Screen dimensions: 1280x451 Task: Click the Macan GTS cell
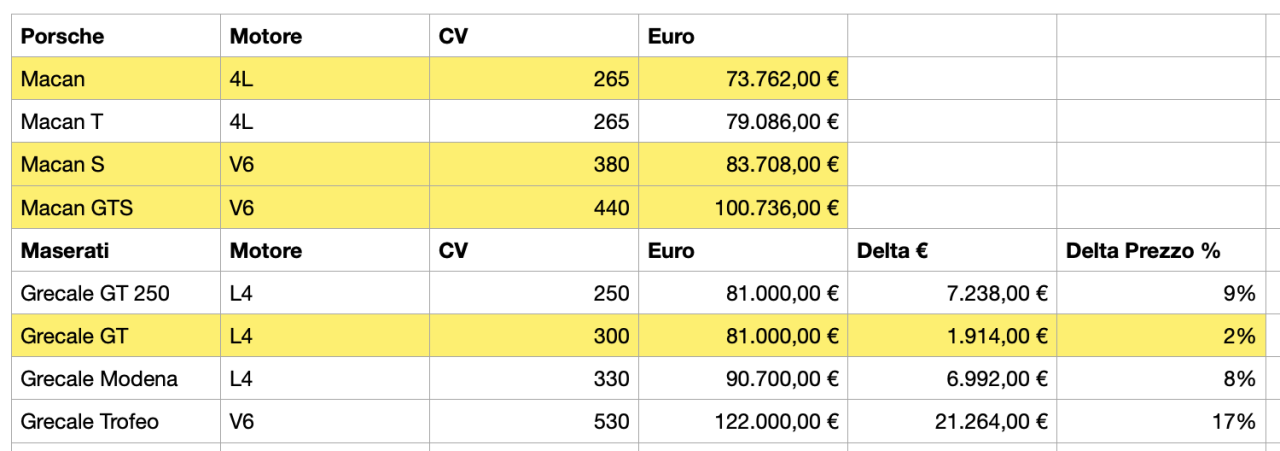pos(115,208)
